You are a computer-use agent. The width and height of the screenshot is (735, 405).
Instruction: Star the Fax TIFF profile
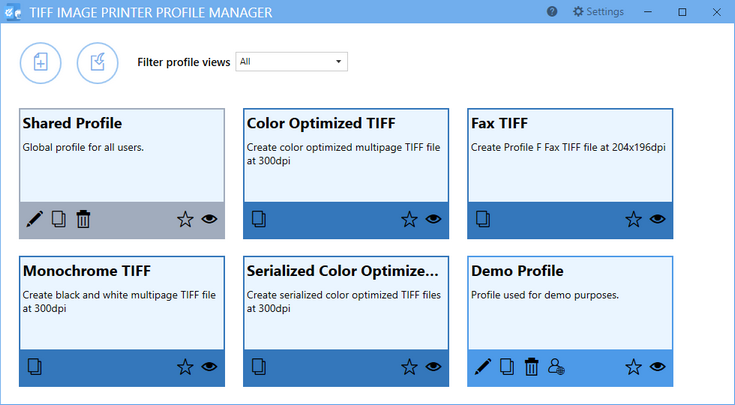pos(633,219)
